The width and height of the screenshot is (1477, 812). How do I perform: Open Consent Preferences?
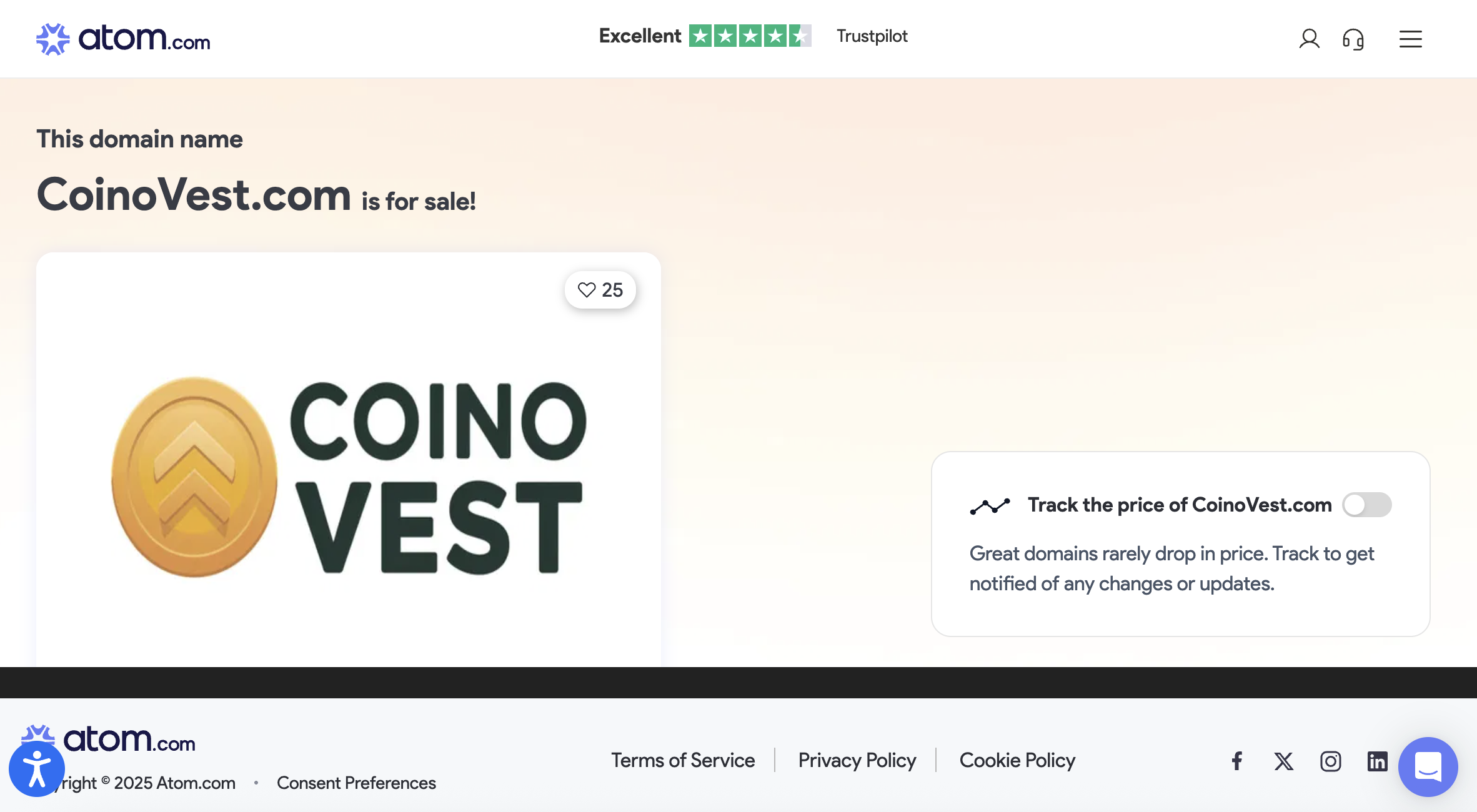356,783
